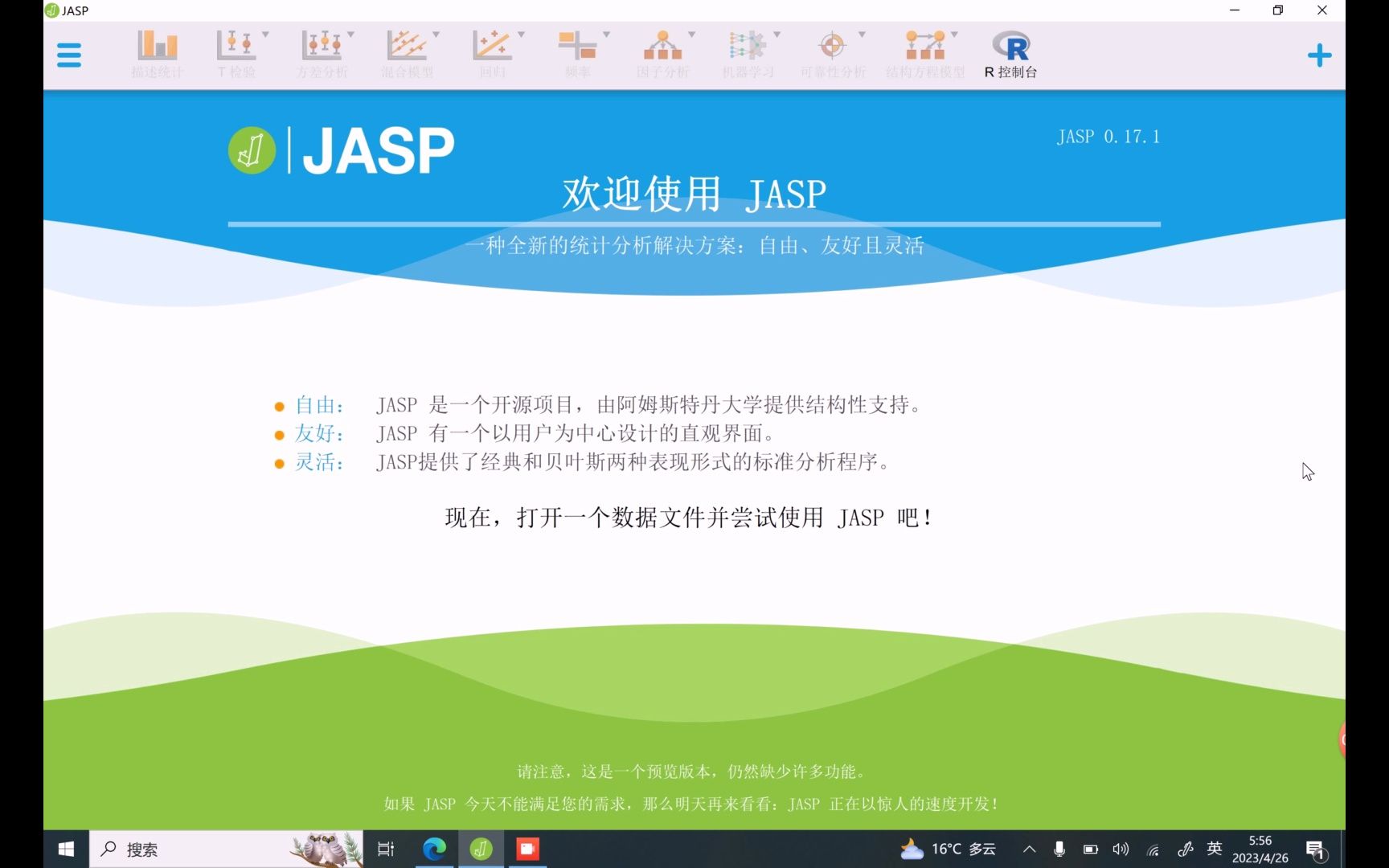
Task: Close the JASP window
Action: pyautogui.click(x=1322, y=10)
